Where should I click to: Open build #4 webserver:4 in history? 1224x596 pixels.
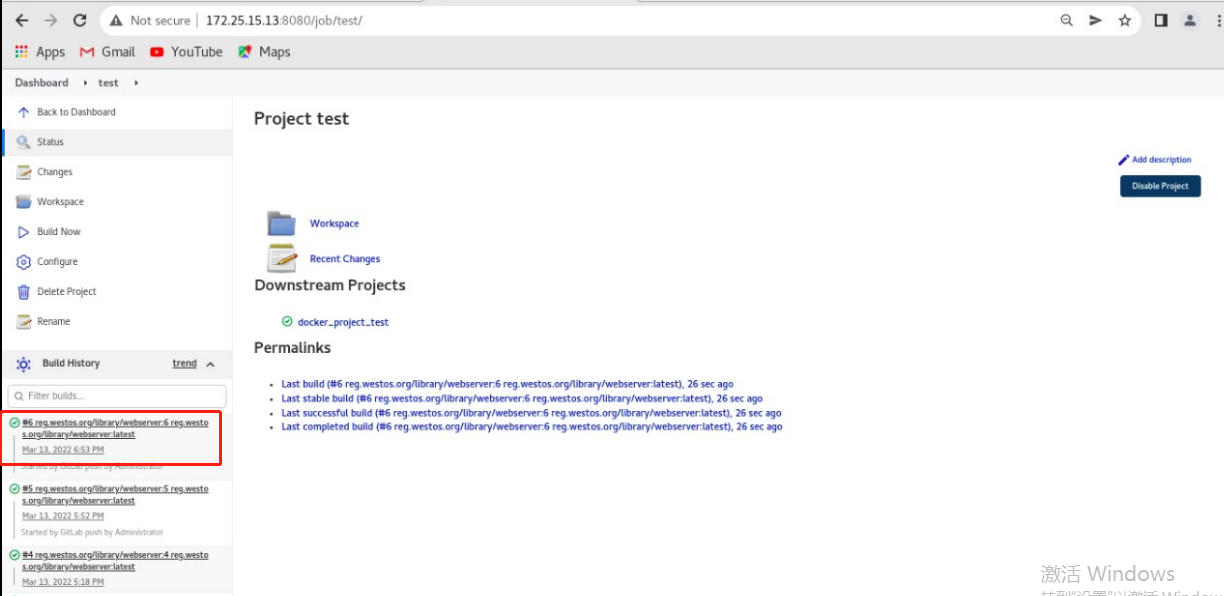coord(115,561)
